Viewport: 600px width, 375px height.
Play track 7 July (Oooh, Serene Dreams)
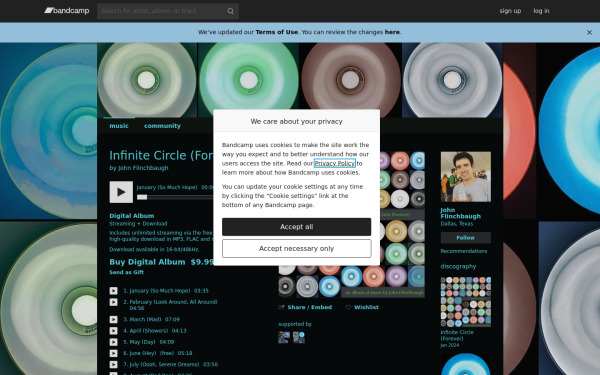[x=114, y=365]
